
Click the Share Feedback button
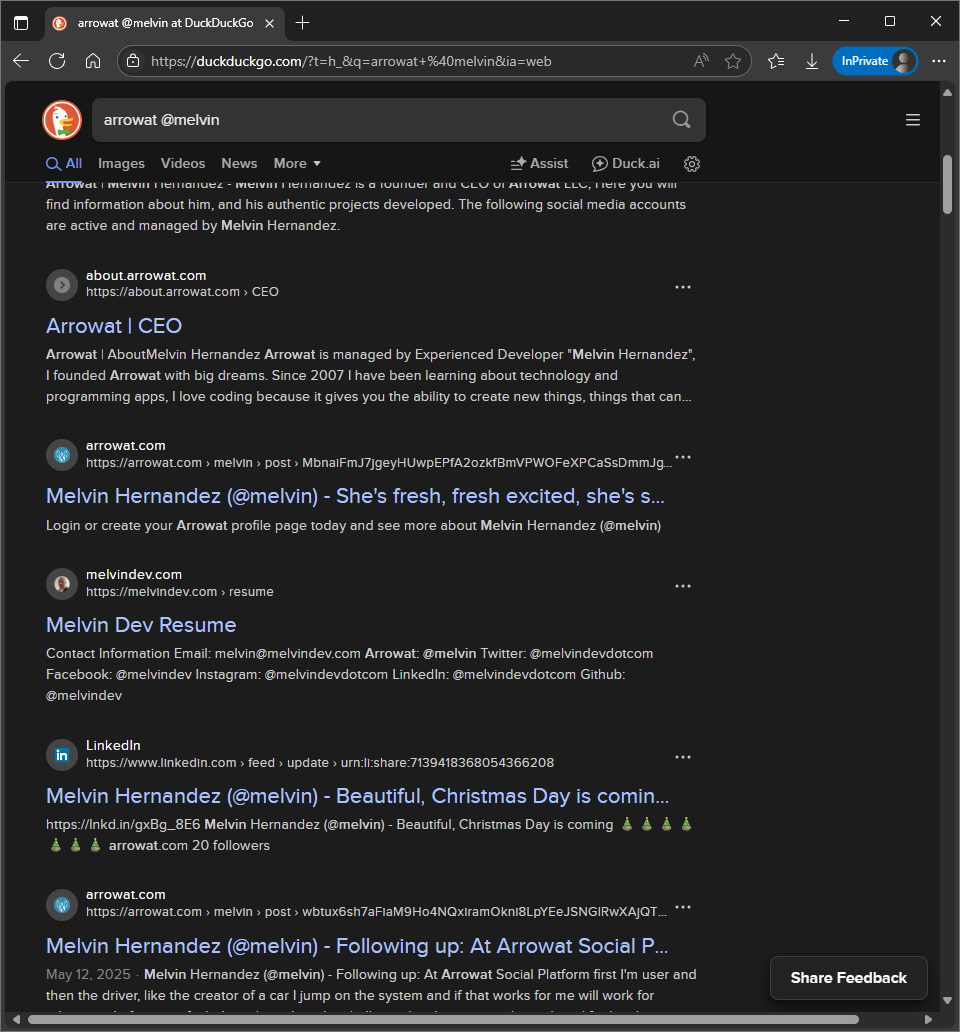(849, 978)
